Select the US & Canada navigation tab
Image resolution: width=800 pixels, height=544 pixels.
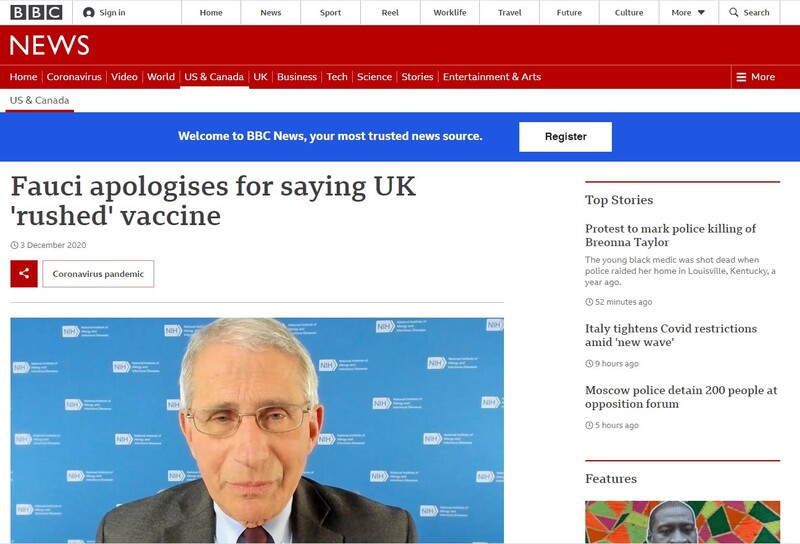(214, 77)
